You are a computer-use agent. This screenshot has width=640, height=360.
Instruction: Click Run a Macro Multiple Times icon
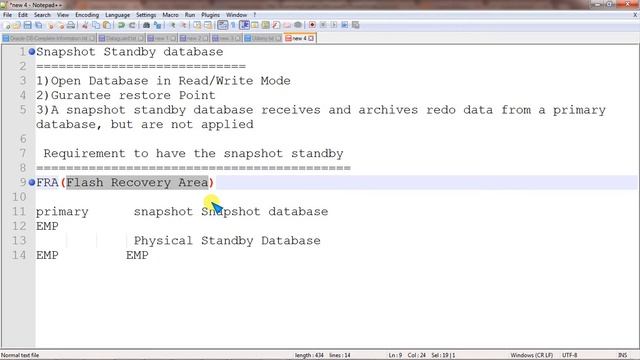coord(345,25)
